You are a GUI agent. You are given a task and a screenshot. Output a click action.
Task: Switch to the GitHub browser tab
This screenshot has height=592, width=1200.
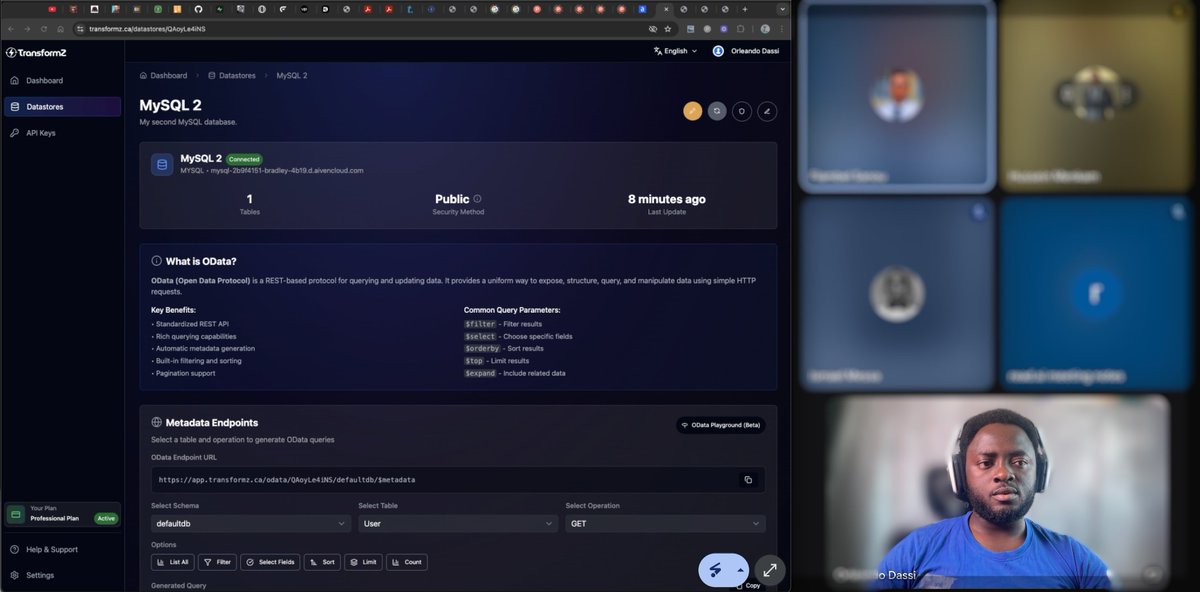coord(198,9)
